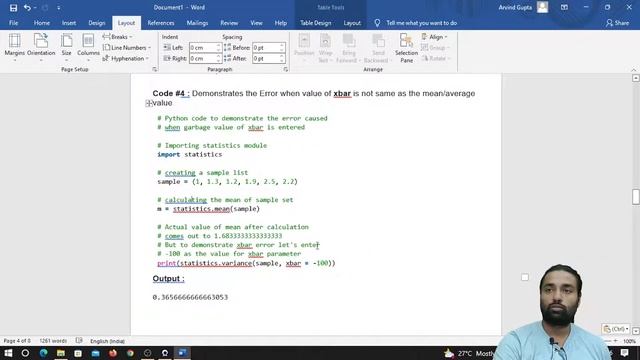The height and width of the screenshot is (360, 640).
Task: Open the Selection Pane
Action: pos(406,47)
